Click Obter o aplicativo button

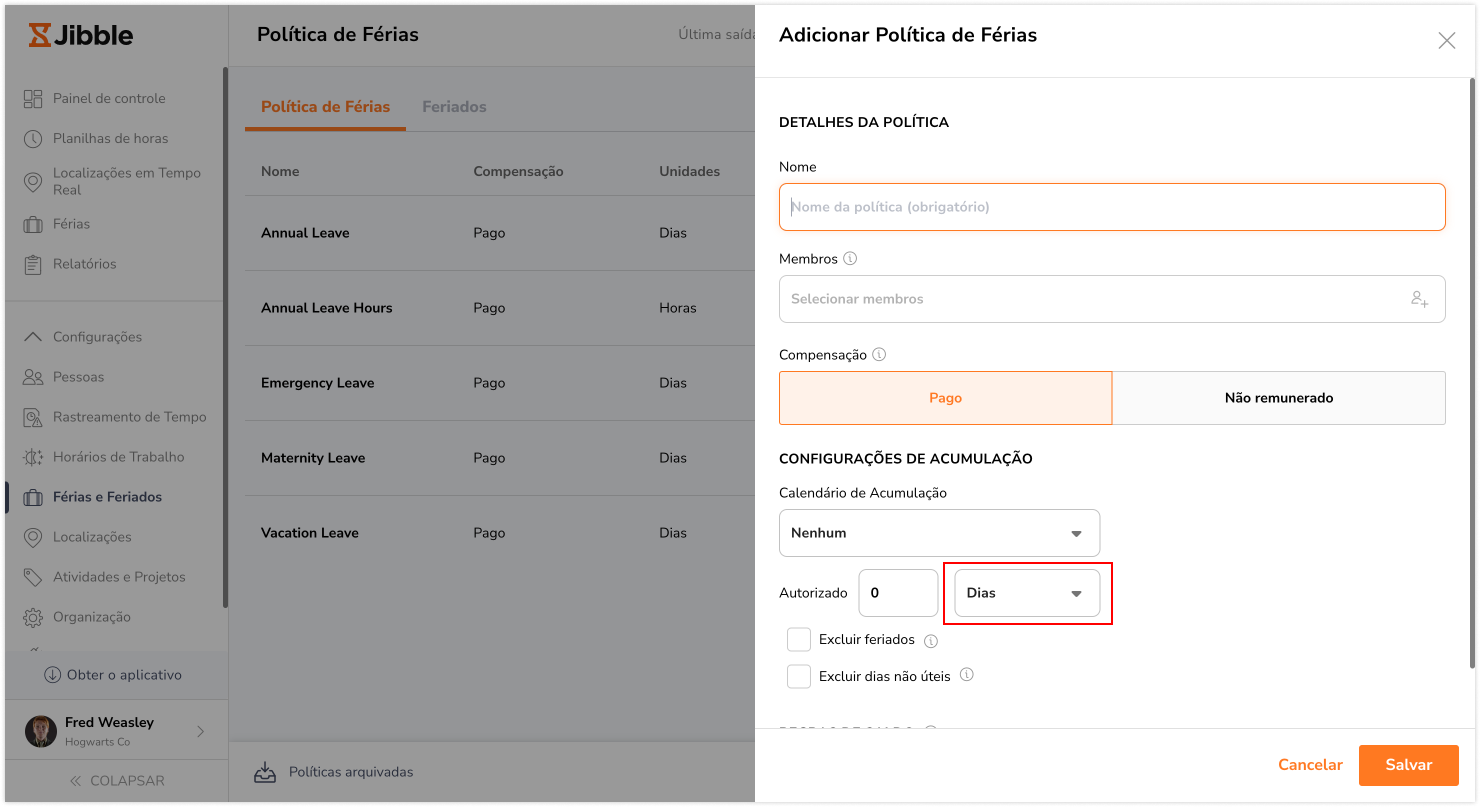point(113,675)
